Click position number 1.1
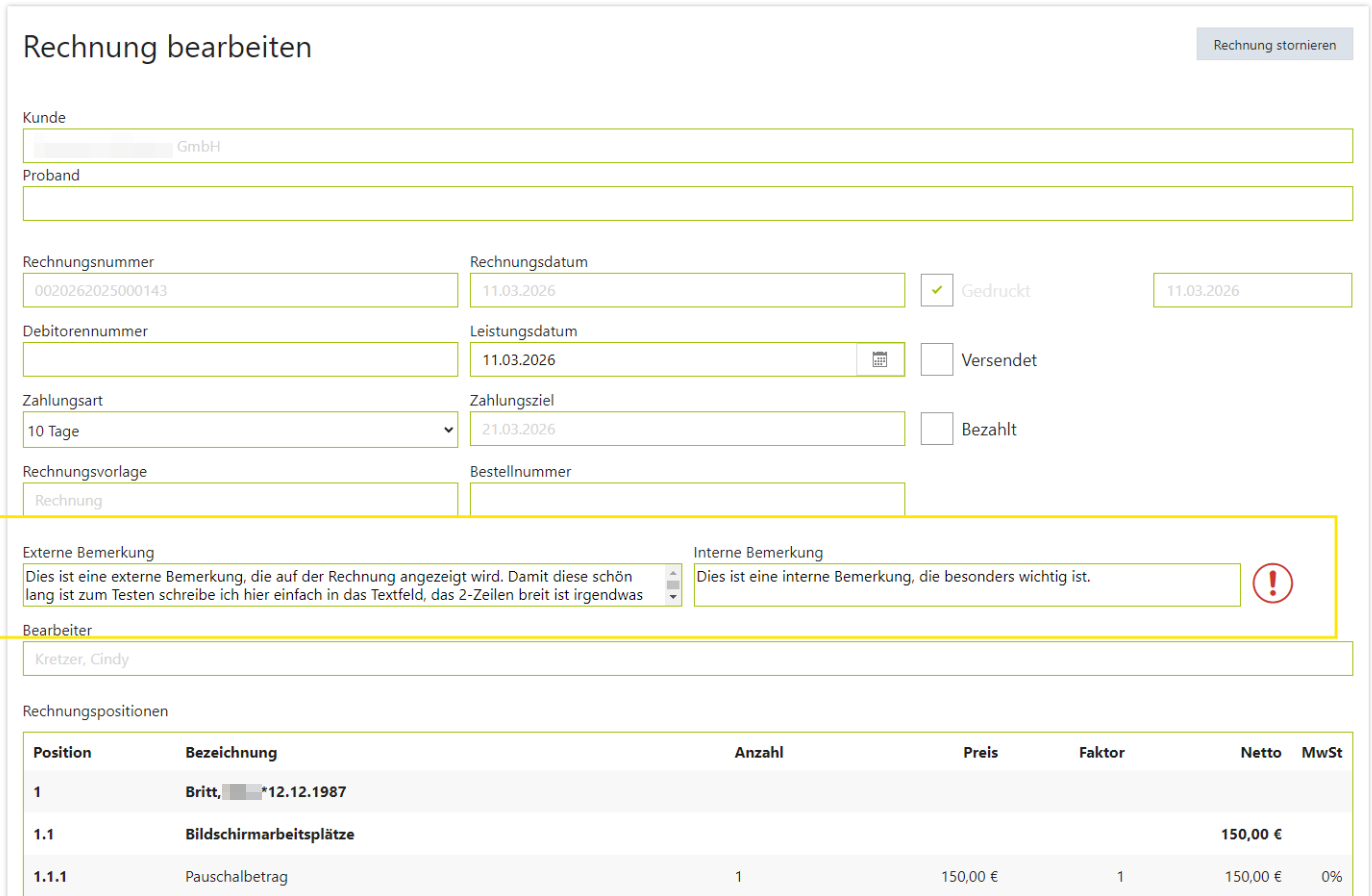The height and width of the screenshot is (896, 1372). click(43, 834)
